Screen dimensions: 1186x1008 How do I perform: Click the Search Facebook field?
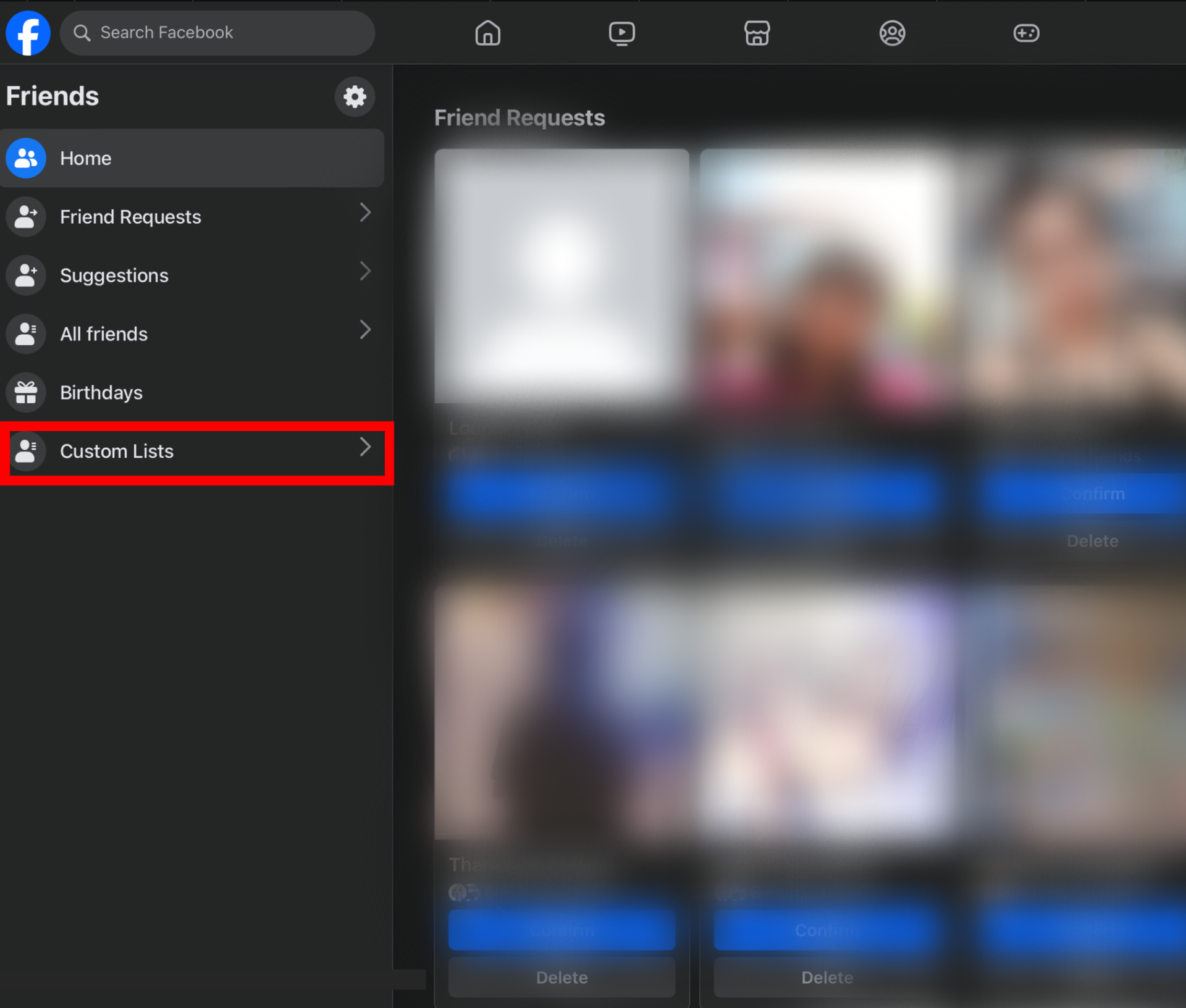(x=217, y=33)
